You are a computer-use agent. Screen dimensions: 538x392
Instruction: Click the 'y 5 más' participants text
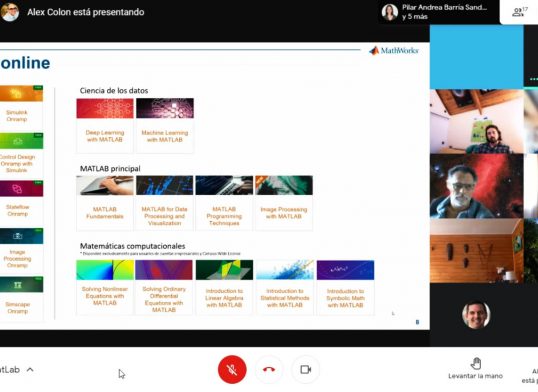pyautogui.click(x=415, y=16)
